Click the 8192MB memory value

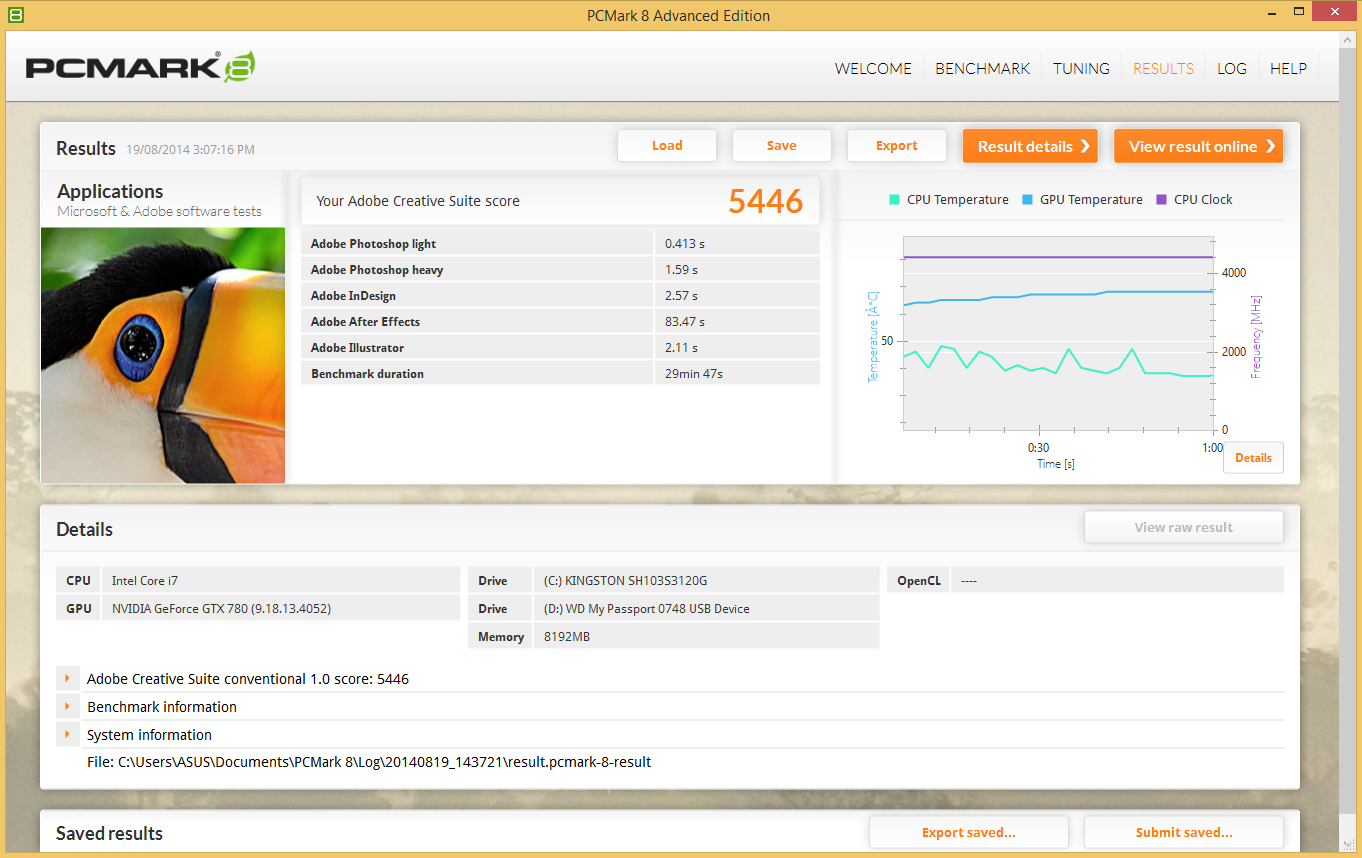tap(706, 636)
